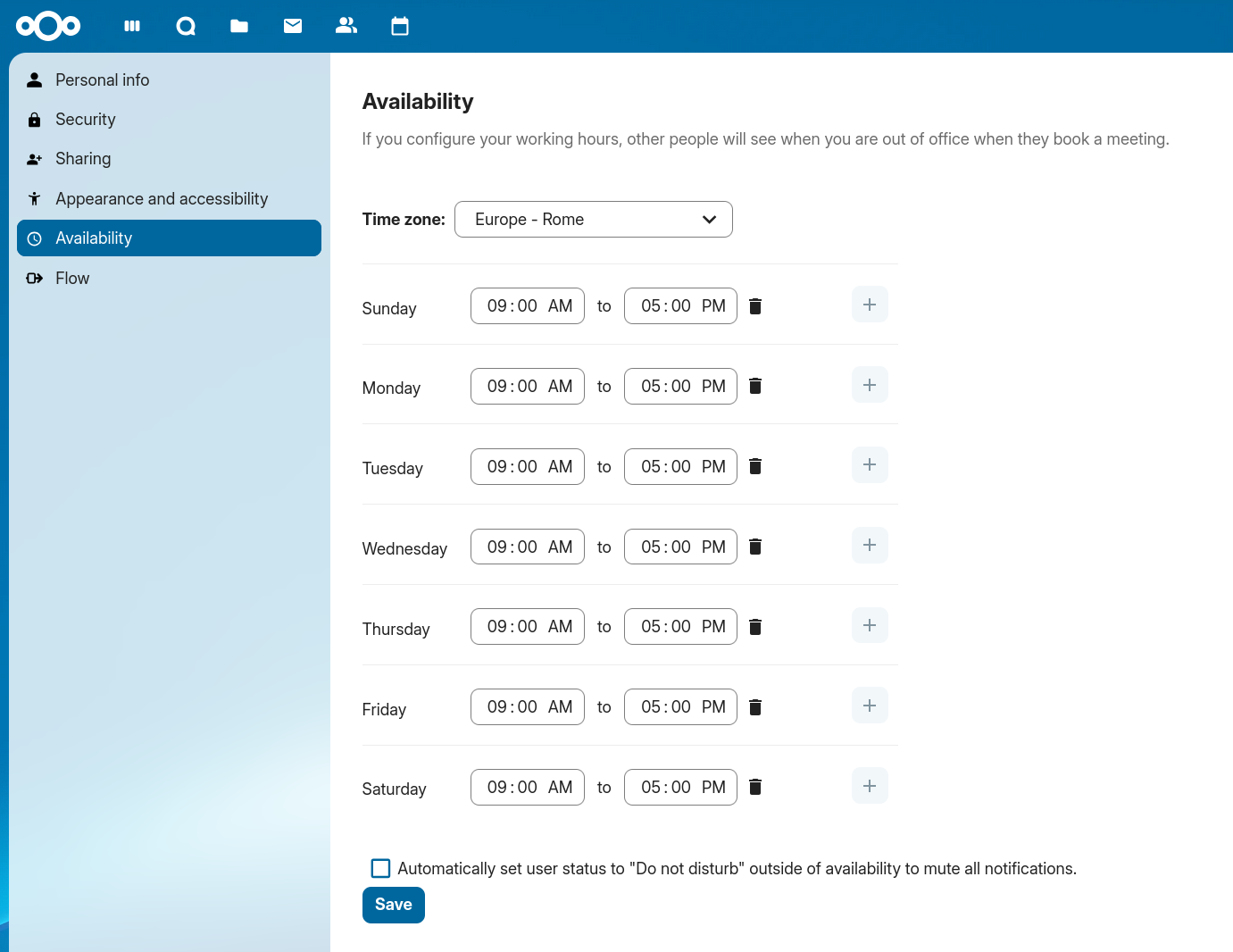Image resolution: width=1233 pixels, height=952 pixels.
Task: Open the app grid dashboard icon
Action: (x=132, y=26)
